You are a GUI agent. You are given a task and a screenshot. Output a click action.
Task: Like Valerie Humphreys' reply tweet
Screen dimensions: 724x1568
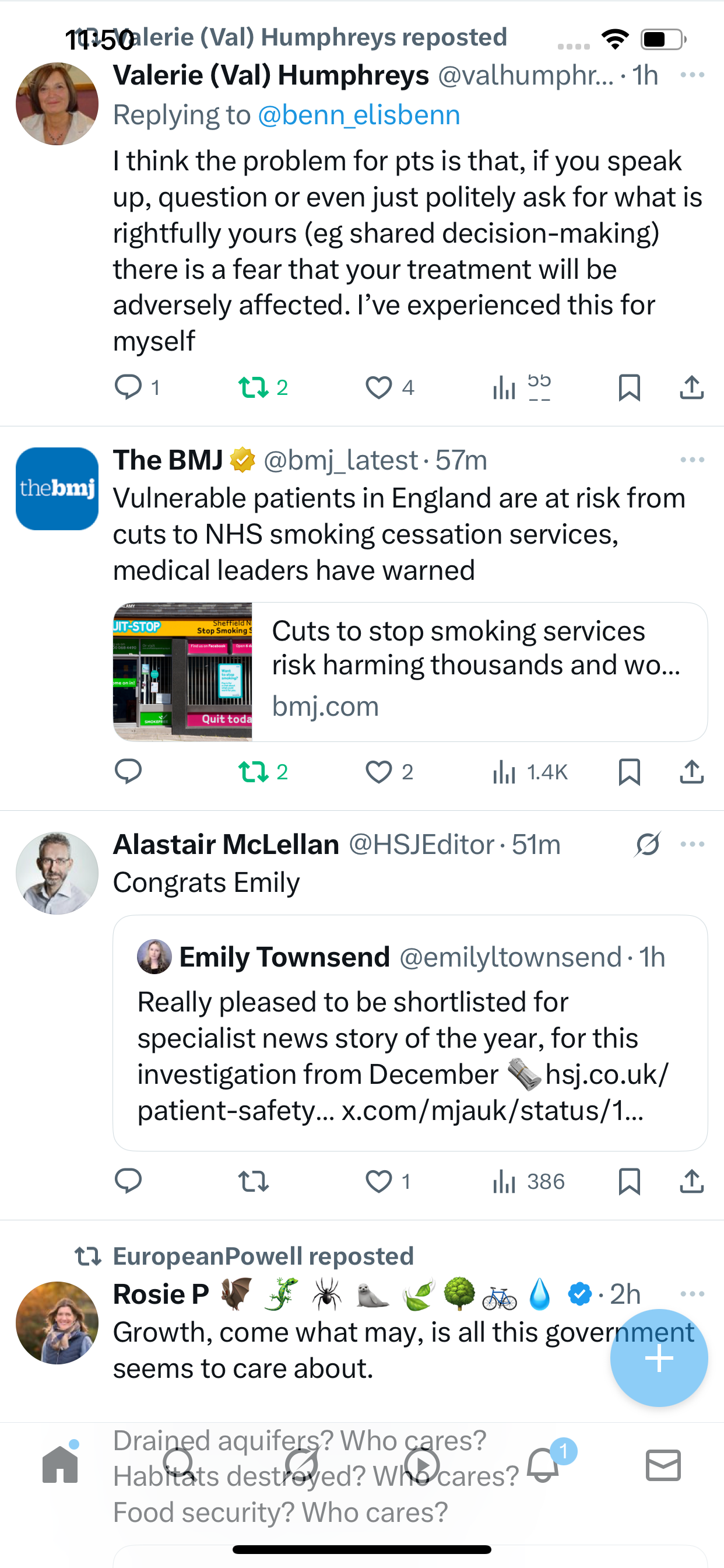[378, 388]
